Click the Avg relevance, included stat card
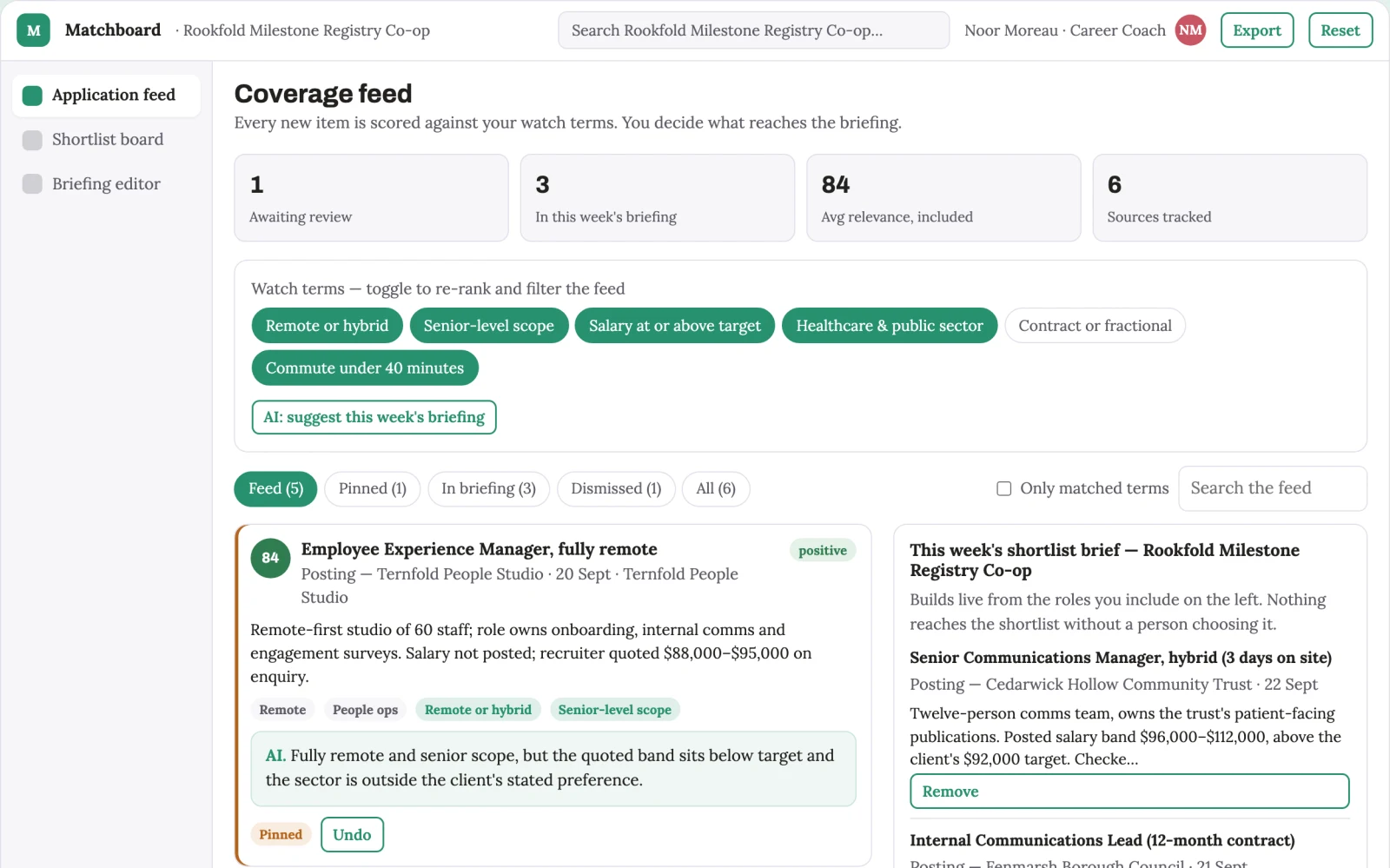 (943, 198)
